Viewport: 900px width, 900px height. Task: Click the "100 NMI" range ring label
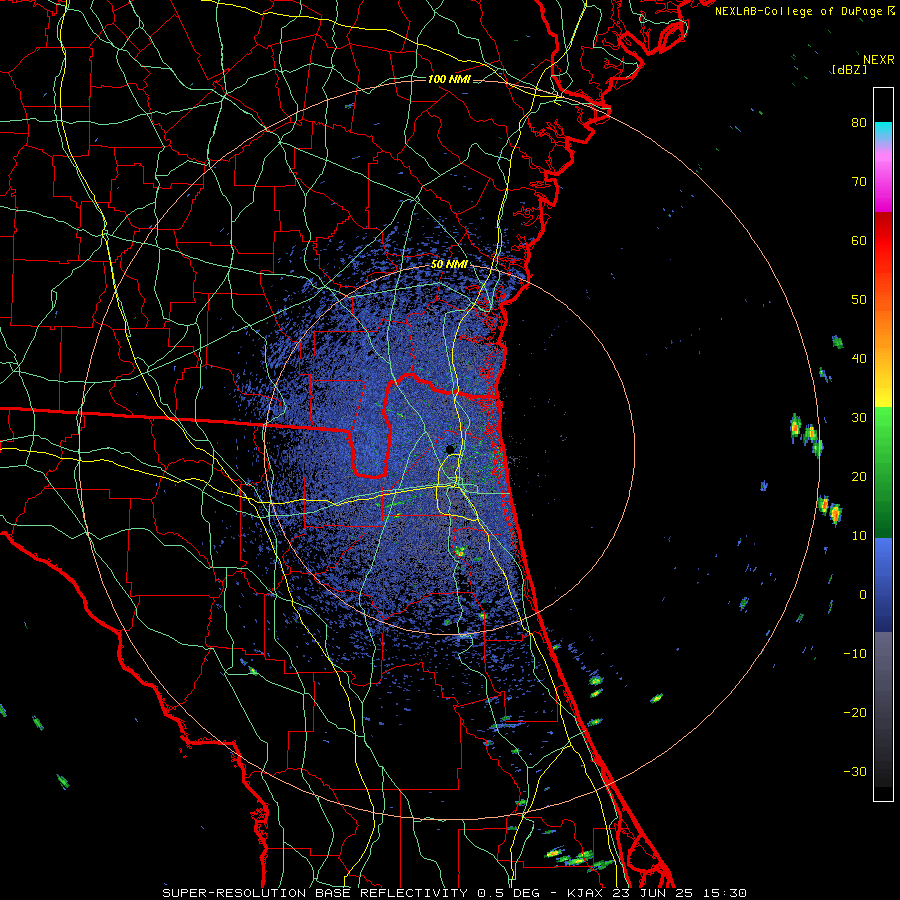(x=449, y=79)
